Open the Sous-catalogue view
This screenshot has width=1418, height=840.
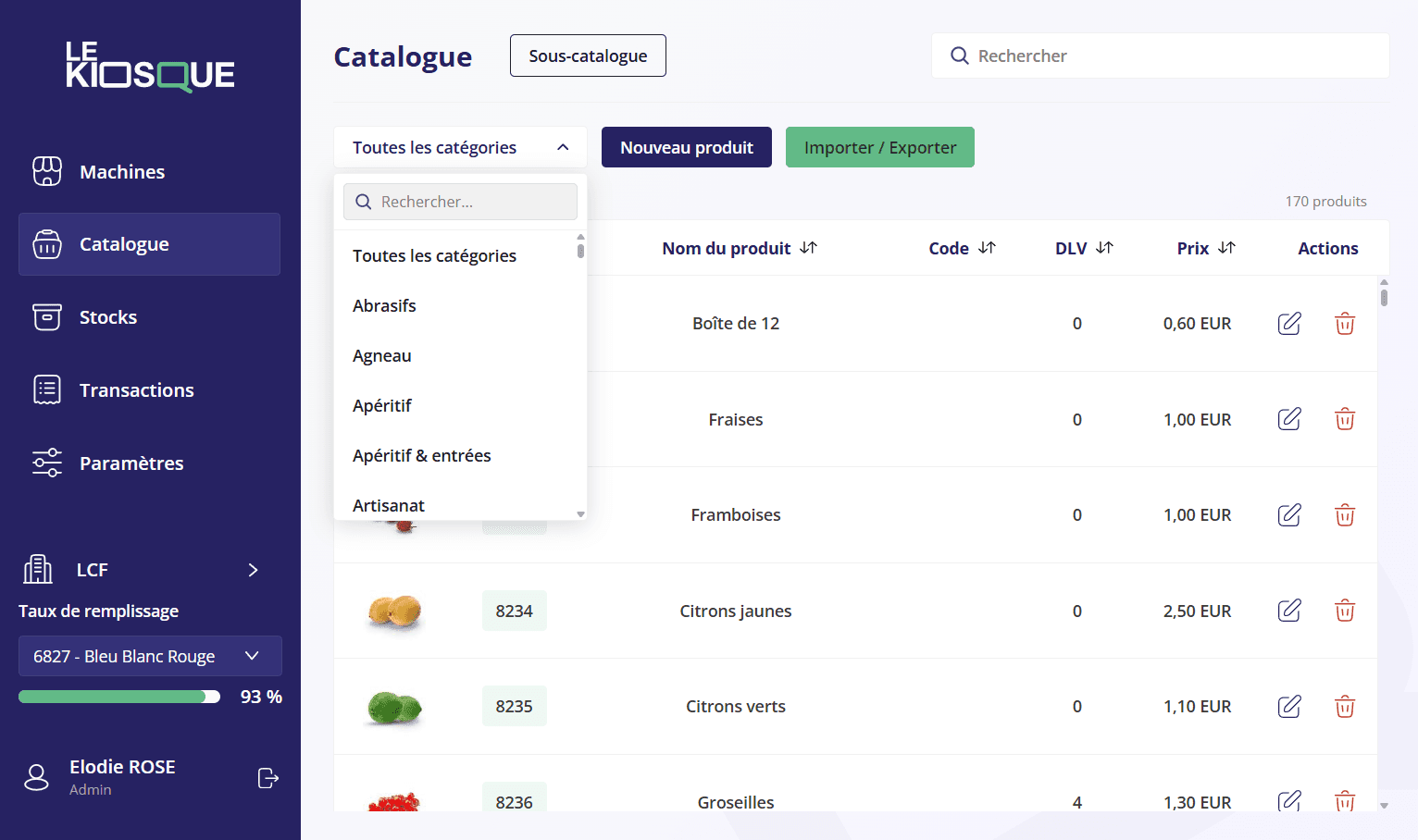click(588, 56)
